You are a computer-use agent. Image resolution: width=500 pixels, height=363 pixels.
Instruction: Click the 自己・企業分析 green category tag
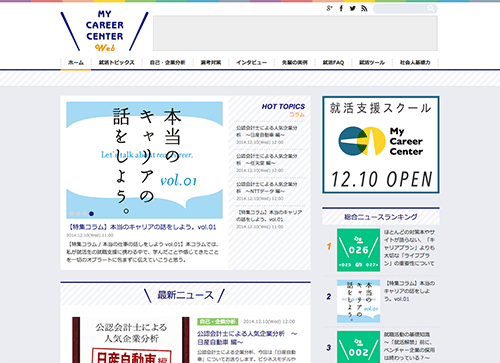click(x=217, y=322)
